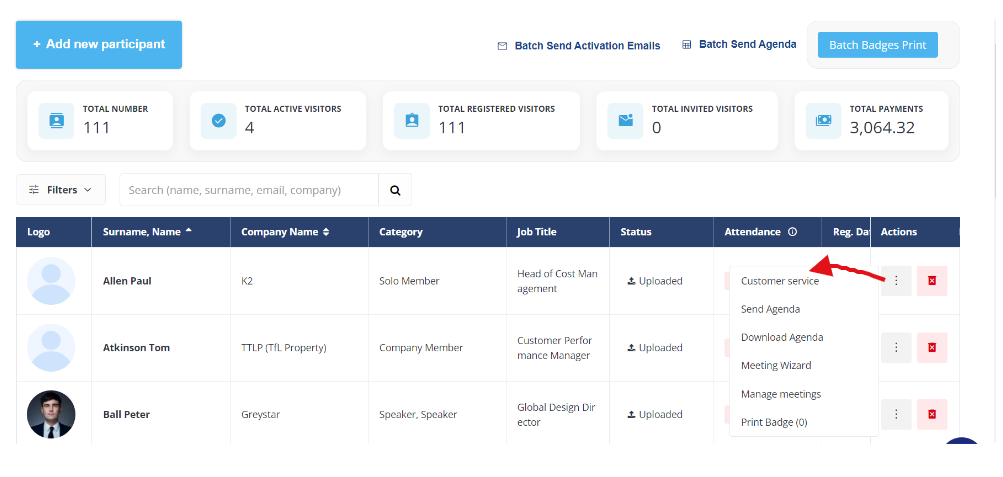The image size is (1003, 477).
Task: Open the Filters dropdown
Action: pos(61,190)
